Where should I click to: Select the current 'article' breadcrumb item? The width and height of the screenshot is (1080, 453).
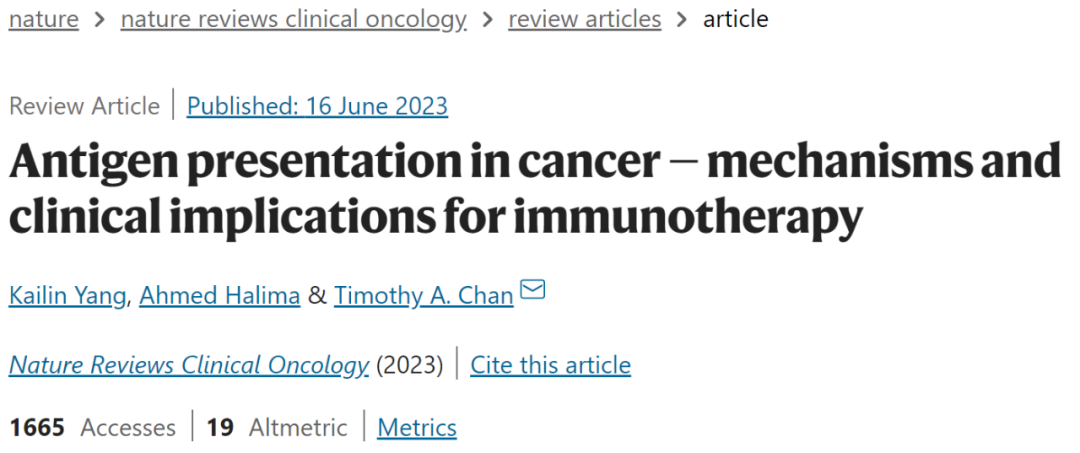pos(736,20)
